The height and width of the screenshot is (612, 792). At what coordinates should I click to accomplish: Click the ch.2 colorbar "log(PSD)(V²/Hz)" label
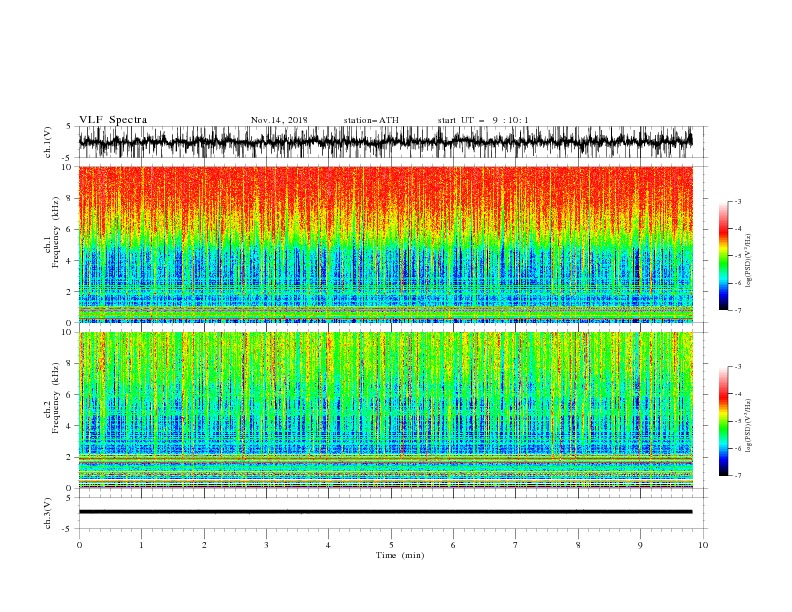(749, 426)
